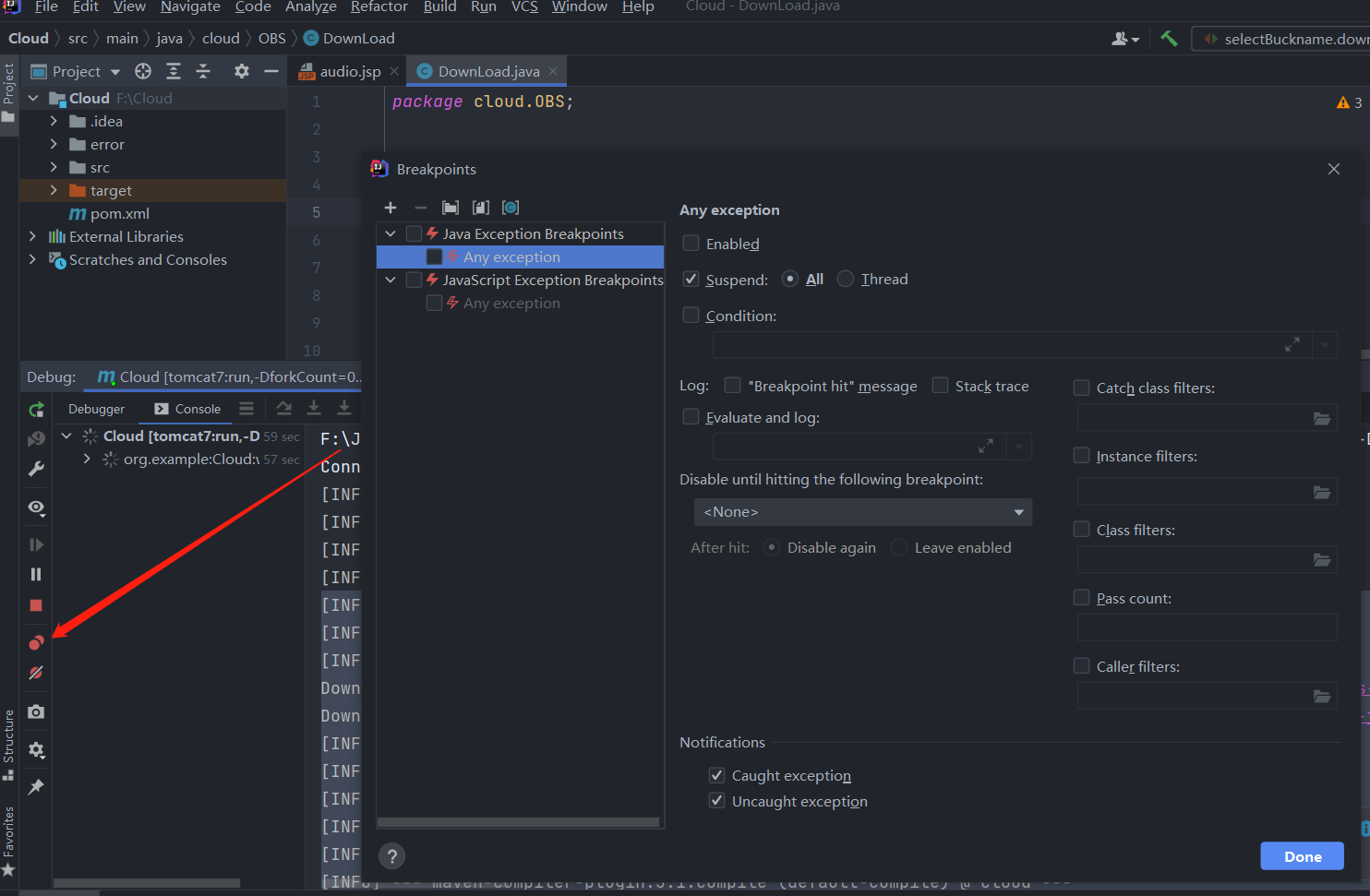
Task: Select the All suspend radio button
Action: point(789,279)
